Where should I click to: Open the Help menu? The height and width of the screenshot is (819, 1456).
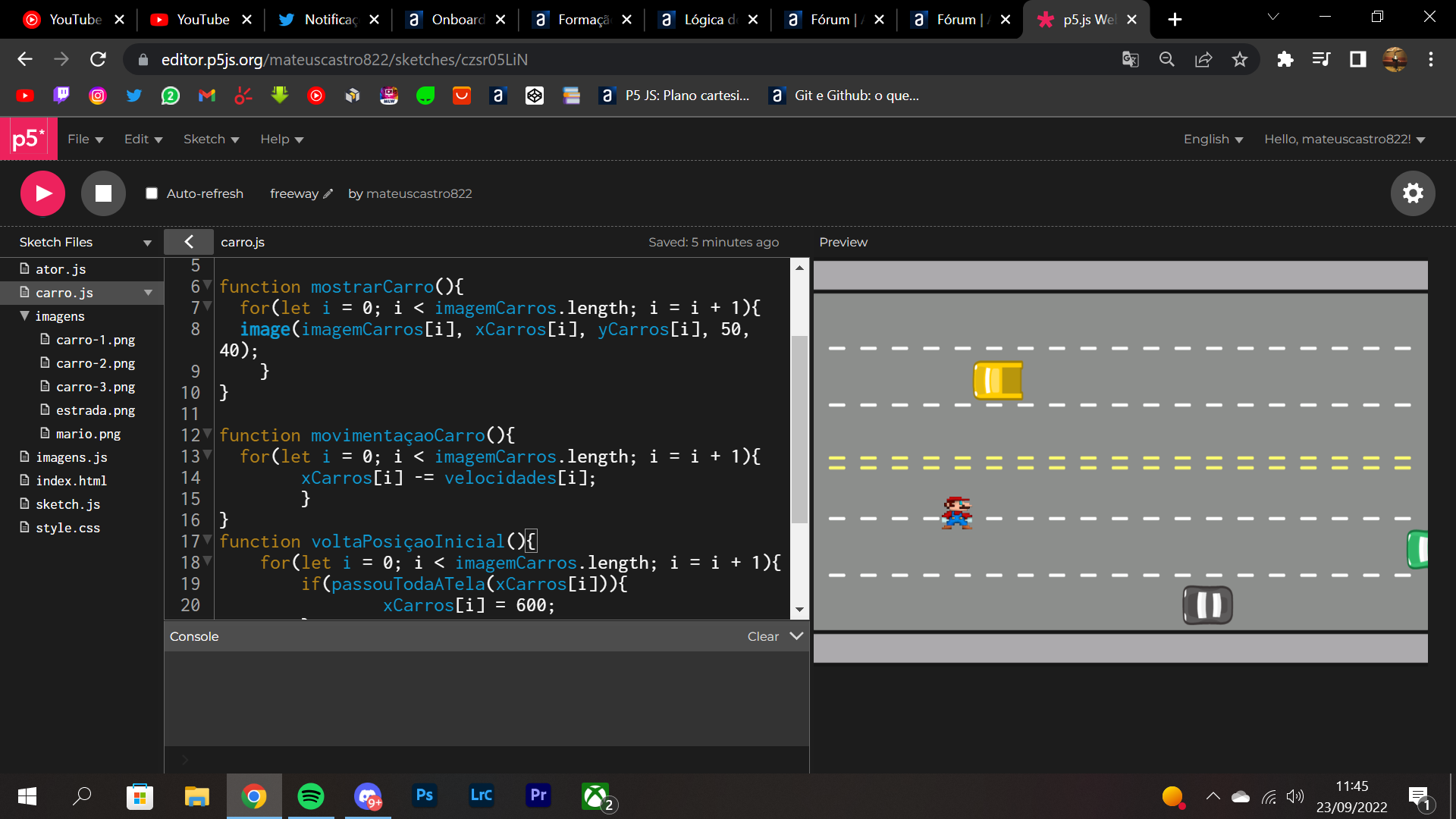point(281,139)
